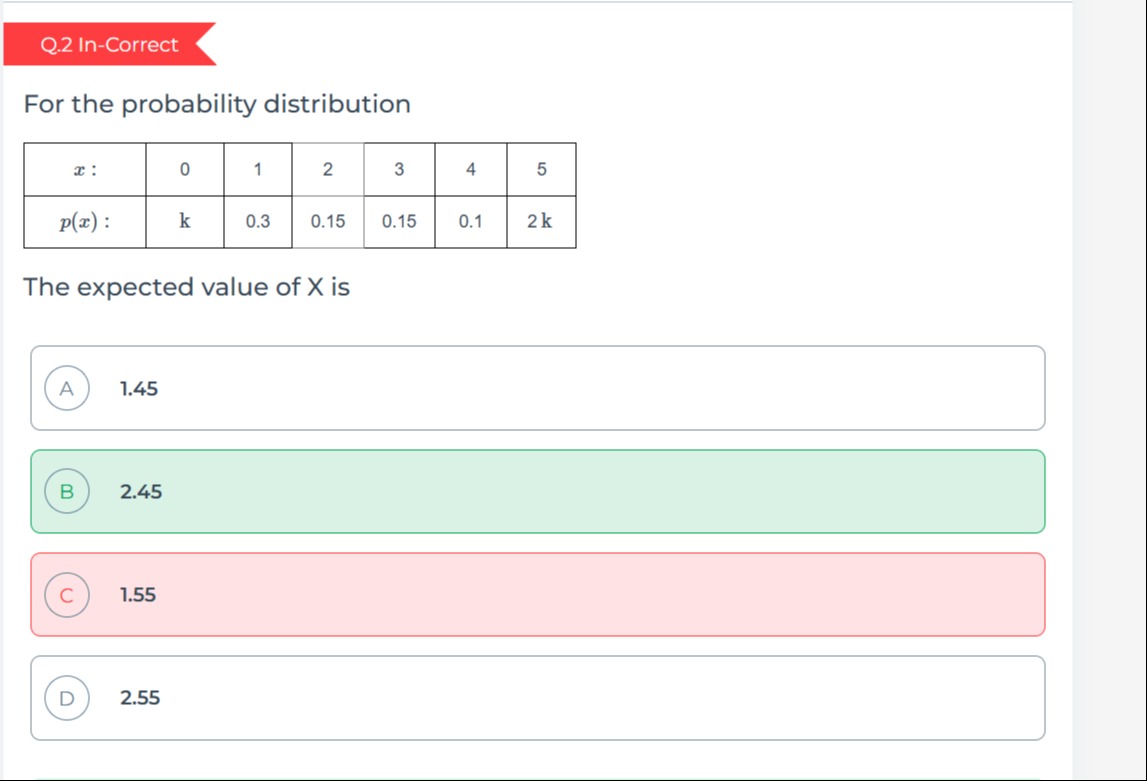This screenshot has height=781, width=1147.
Task: Choose the answer 2.55
Action: [538, 698]
